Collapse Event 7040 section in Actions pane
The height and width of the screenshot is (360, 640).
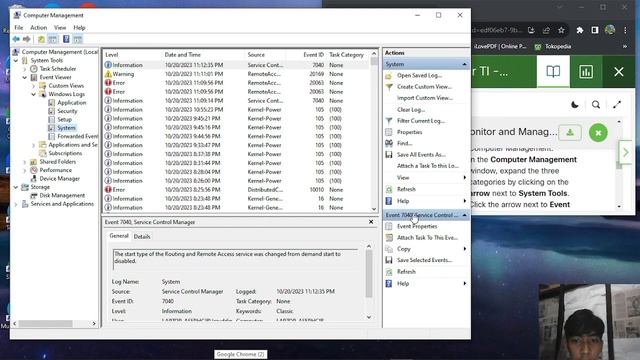tap(464, 215)
